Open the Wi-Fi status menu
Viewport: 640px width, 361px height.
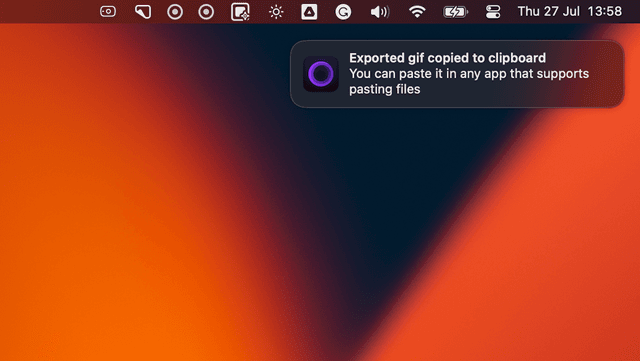click(417, 12)
